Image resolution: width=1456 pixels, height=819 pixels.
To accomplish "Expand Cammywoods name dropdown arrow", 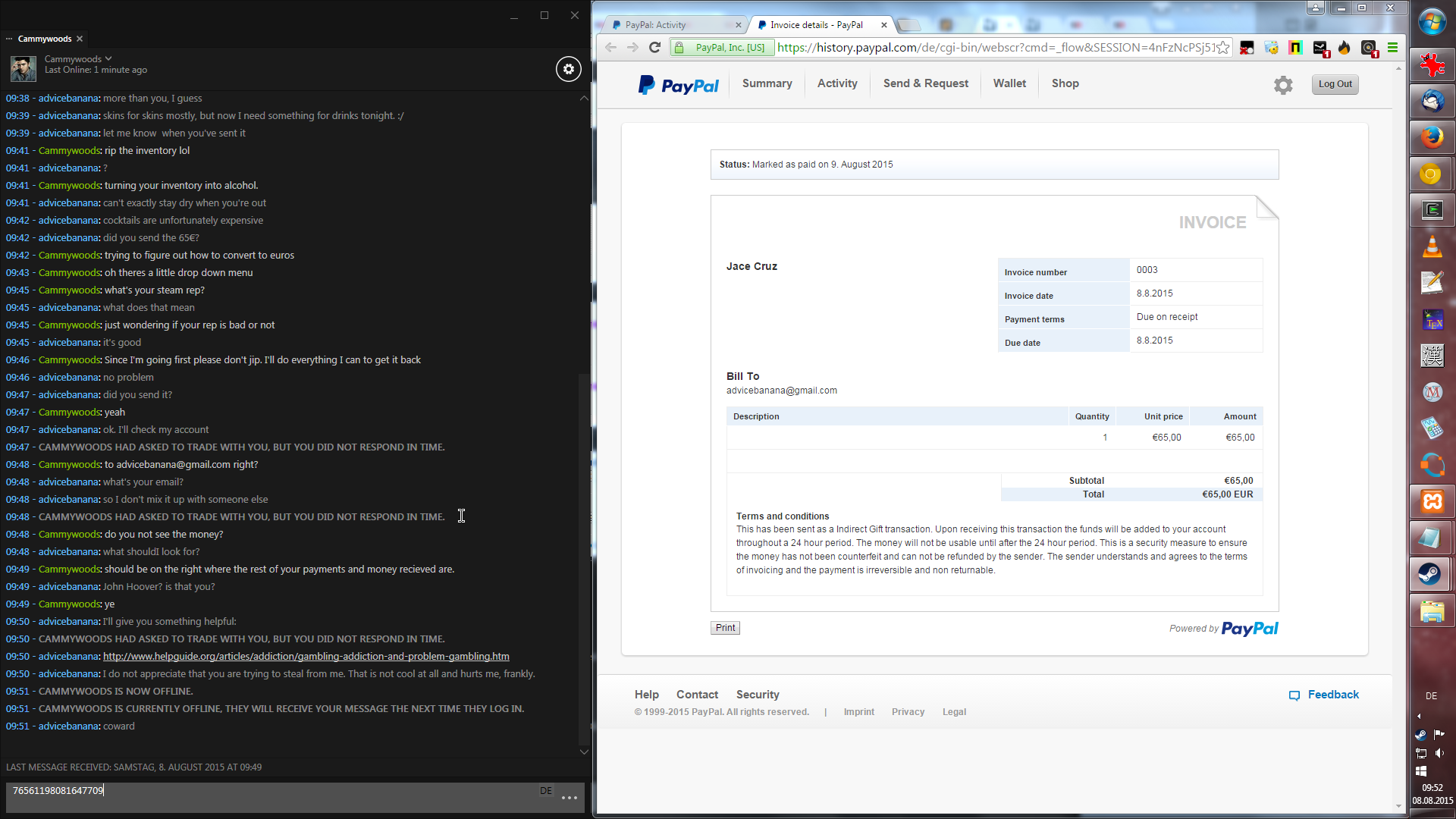I will (x=109, y=58).
